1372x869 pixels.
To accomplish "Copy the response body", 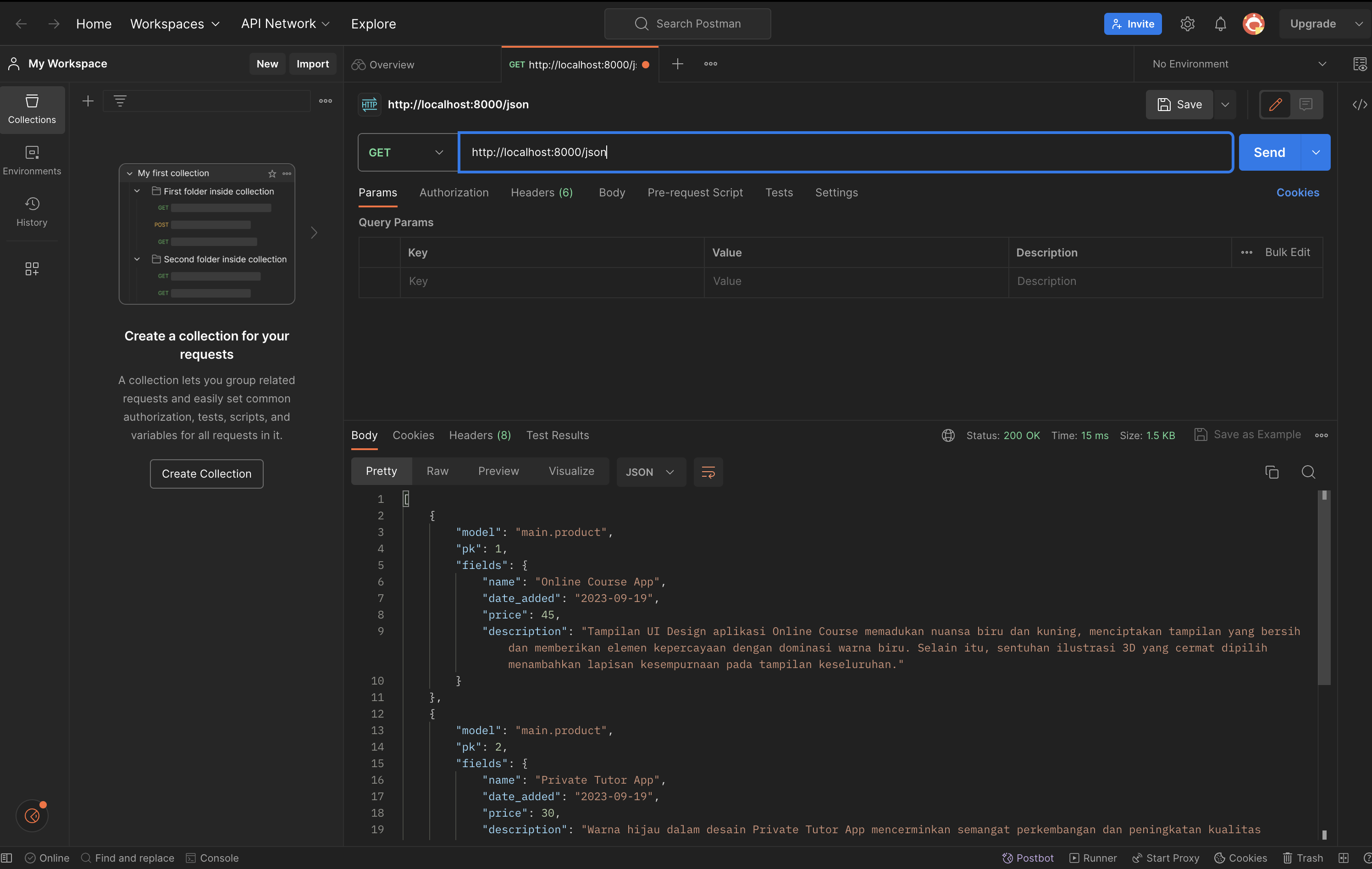I will tap(1272, 472).
